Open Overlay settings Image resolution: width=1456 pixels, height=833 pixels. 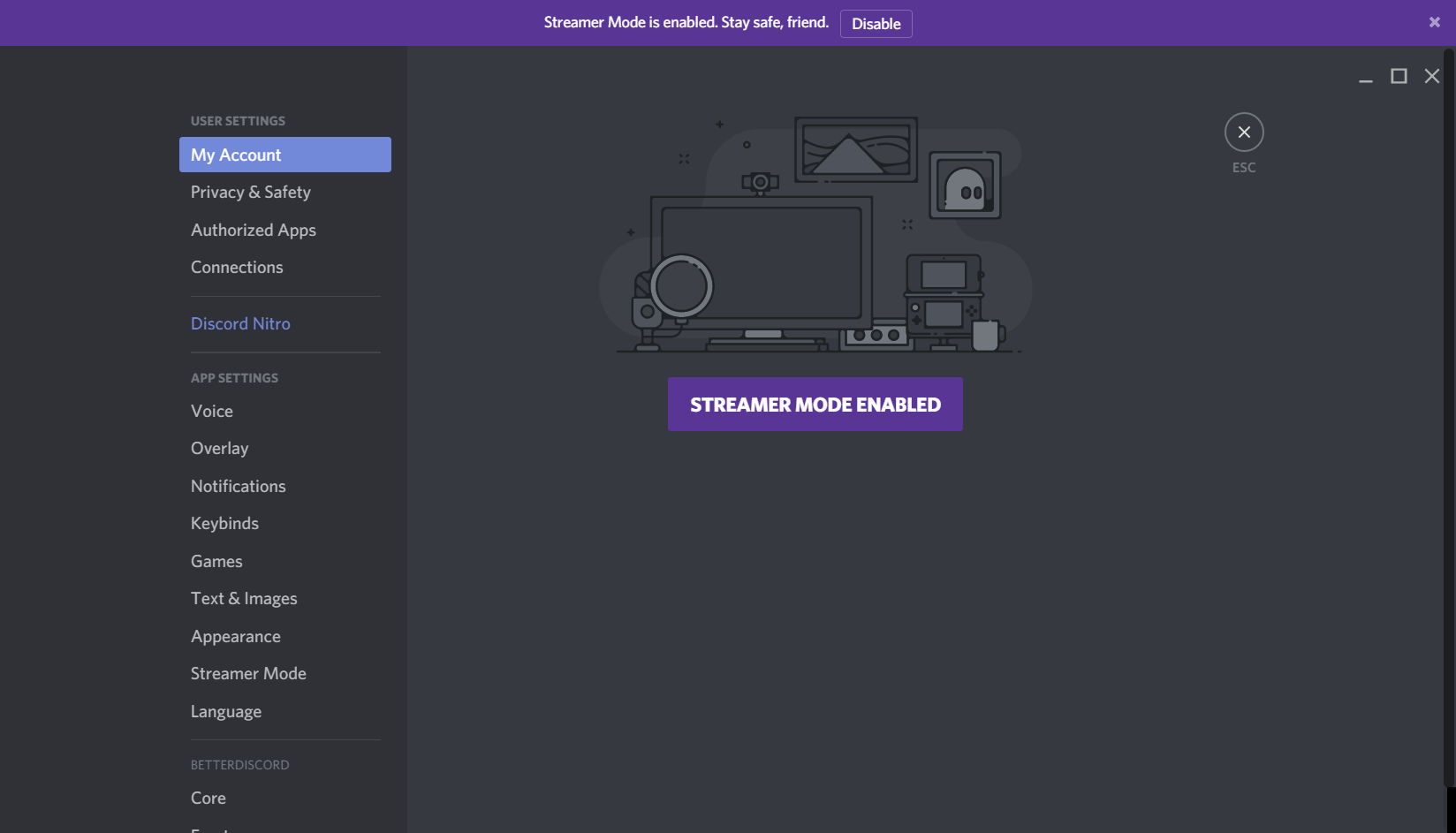[219, 449]
